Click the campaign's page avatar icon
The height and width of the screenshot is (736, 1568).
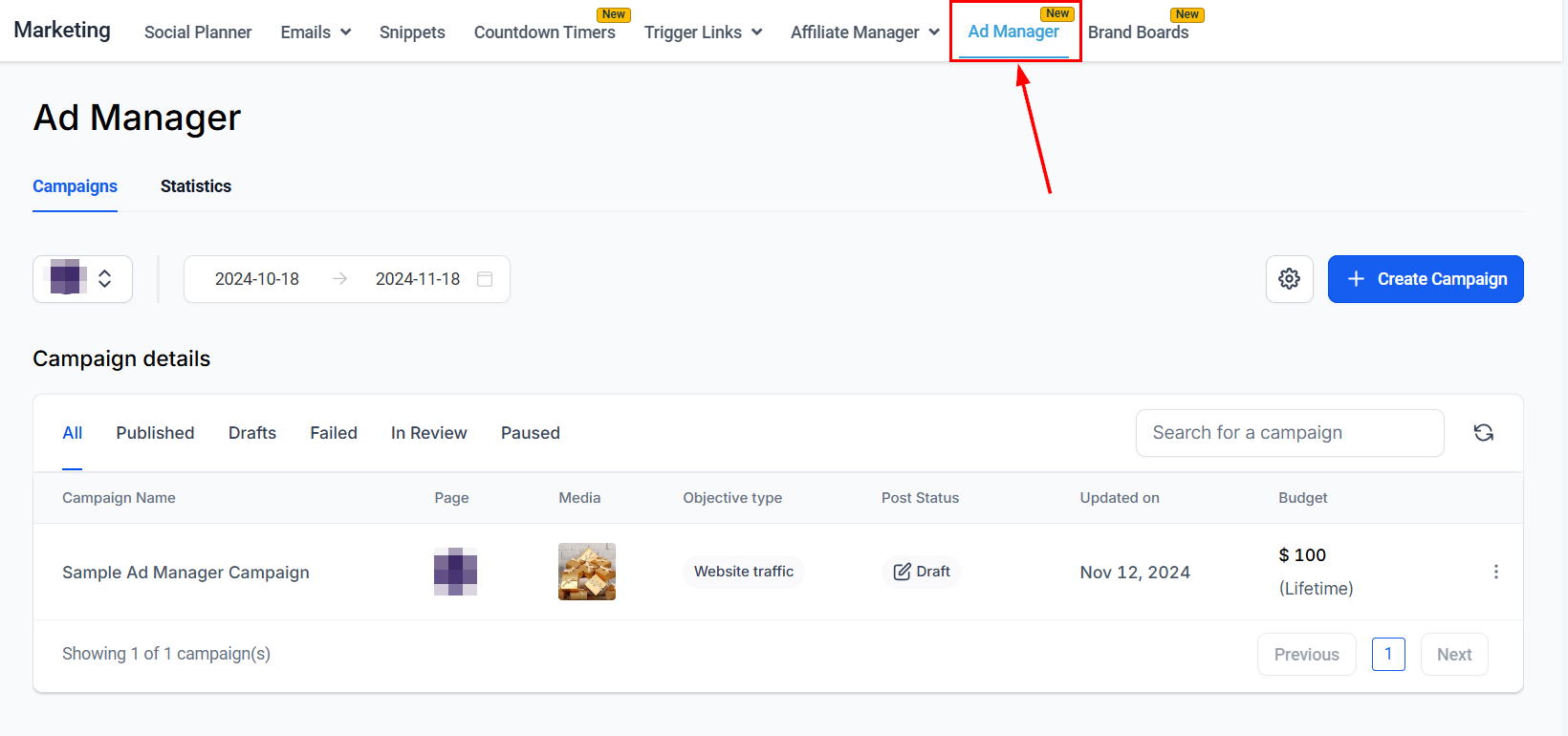[455, 572]
